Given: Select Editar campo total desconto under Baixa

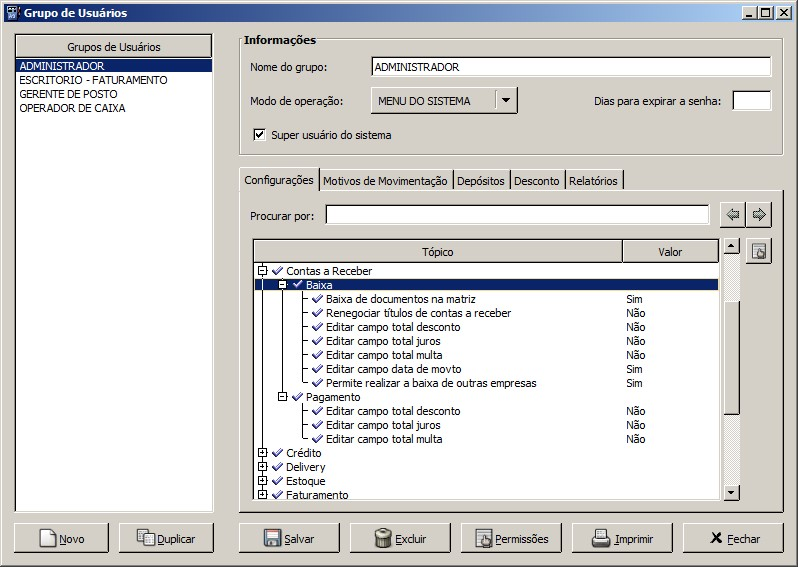Looking at the screenshot, I should tap(393, 327).
